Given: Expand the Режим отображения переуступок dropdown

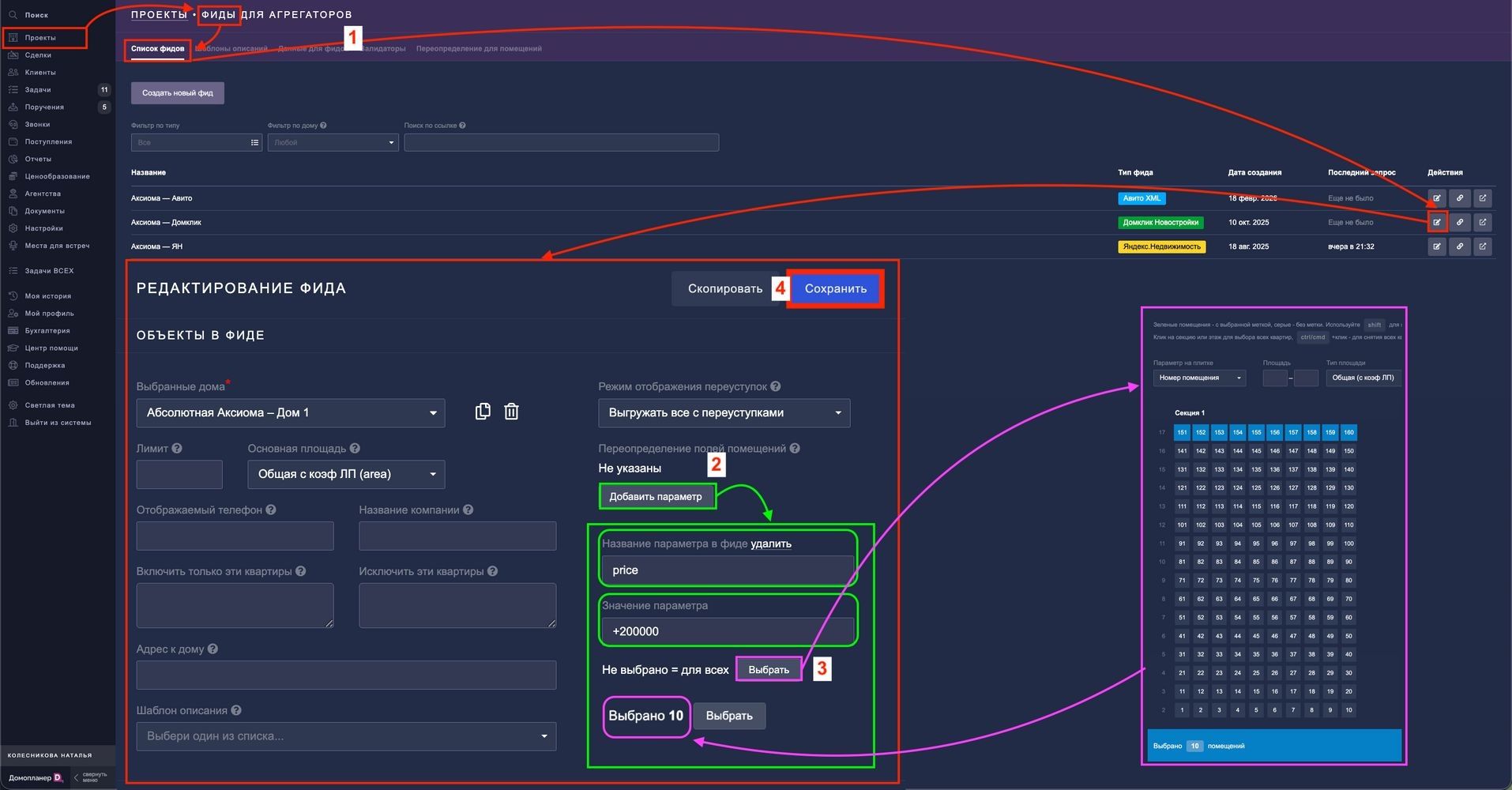Looking at the screenshot, I should coord(724,412).
